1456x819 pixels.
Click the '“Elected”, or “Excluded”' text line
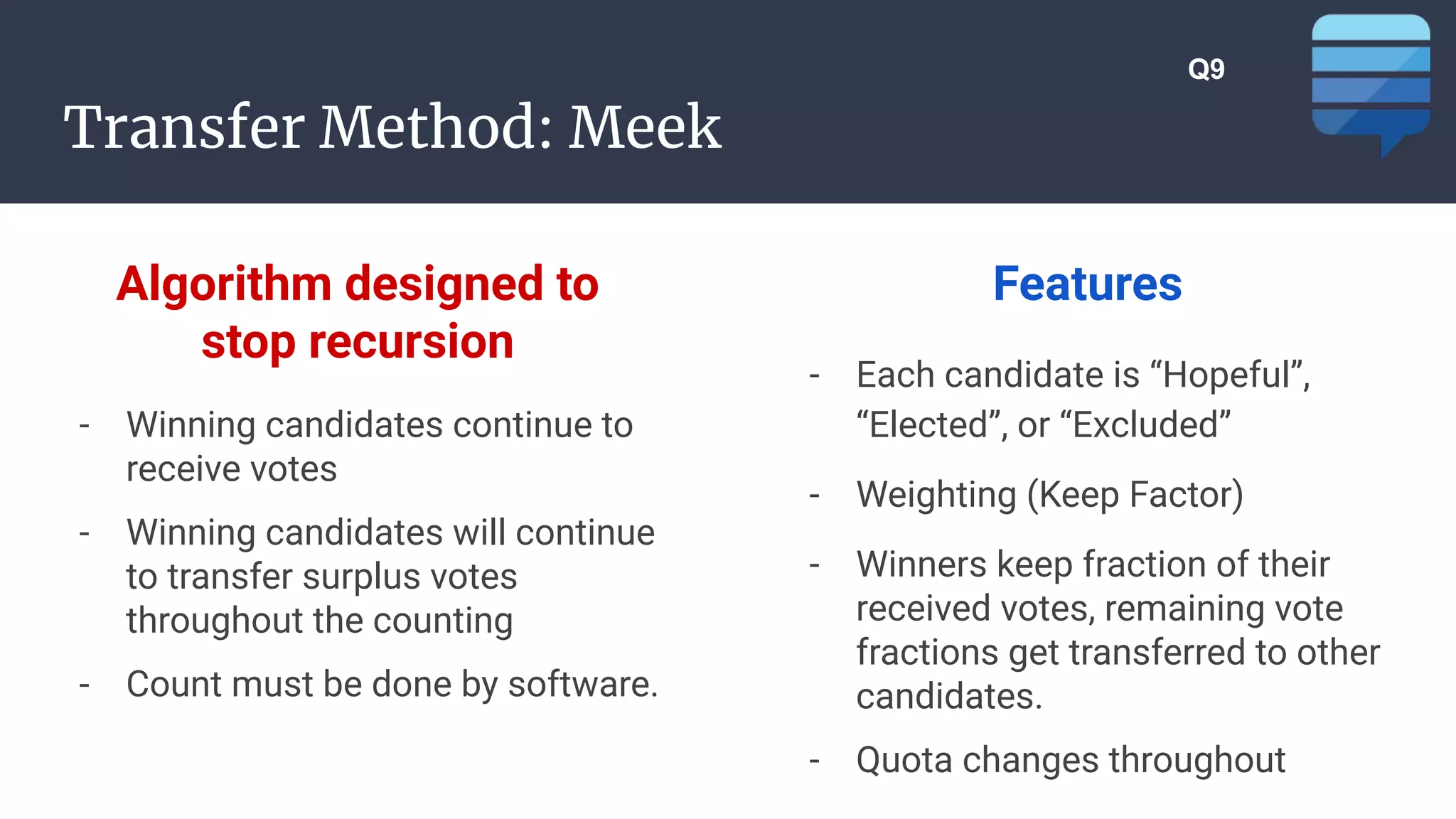point(1044,425)
